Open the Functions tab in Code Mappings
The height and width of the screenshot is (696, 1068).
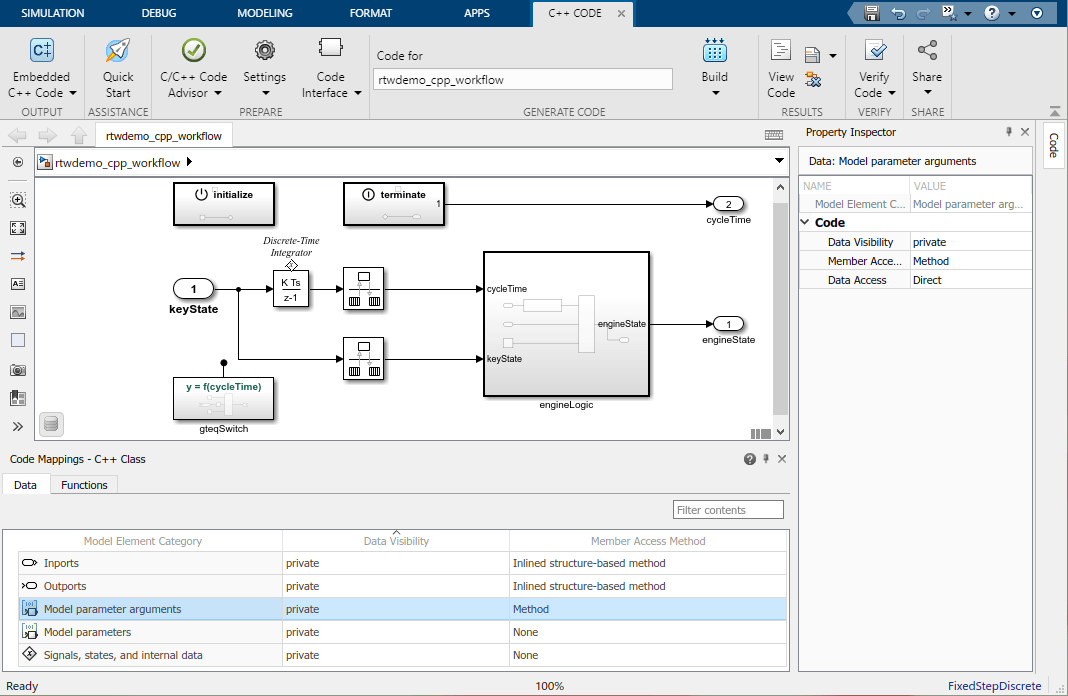click(84, 485)
